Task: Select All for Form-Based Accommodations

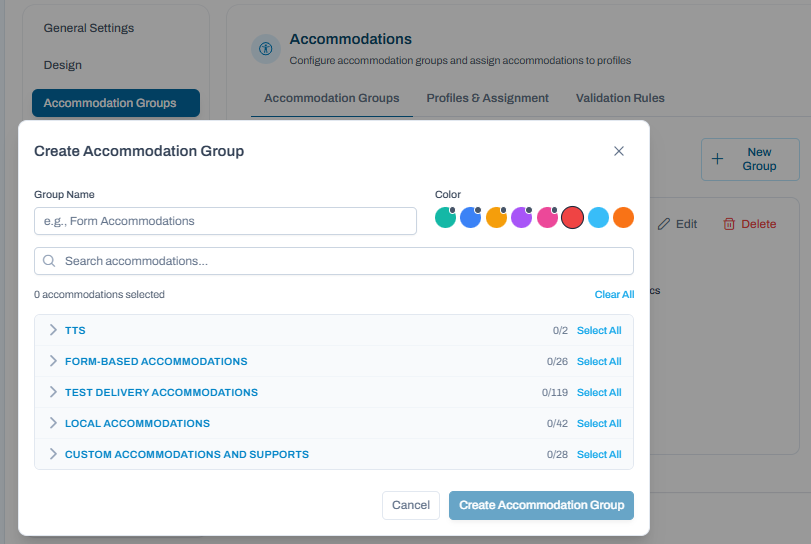Action: [x=599, y=361]
